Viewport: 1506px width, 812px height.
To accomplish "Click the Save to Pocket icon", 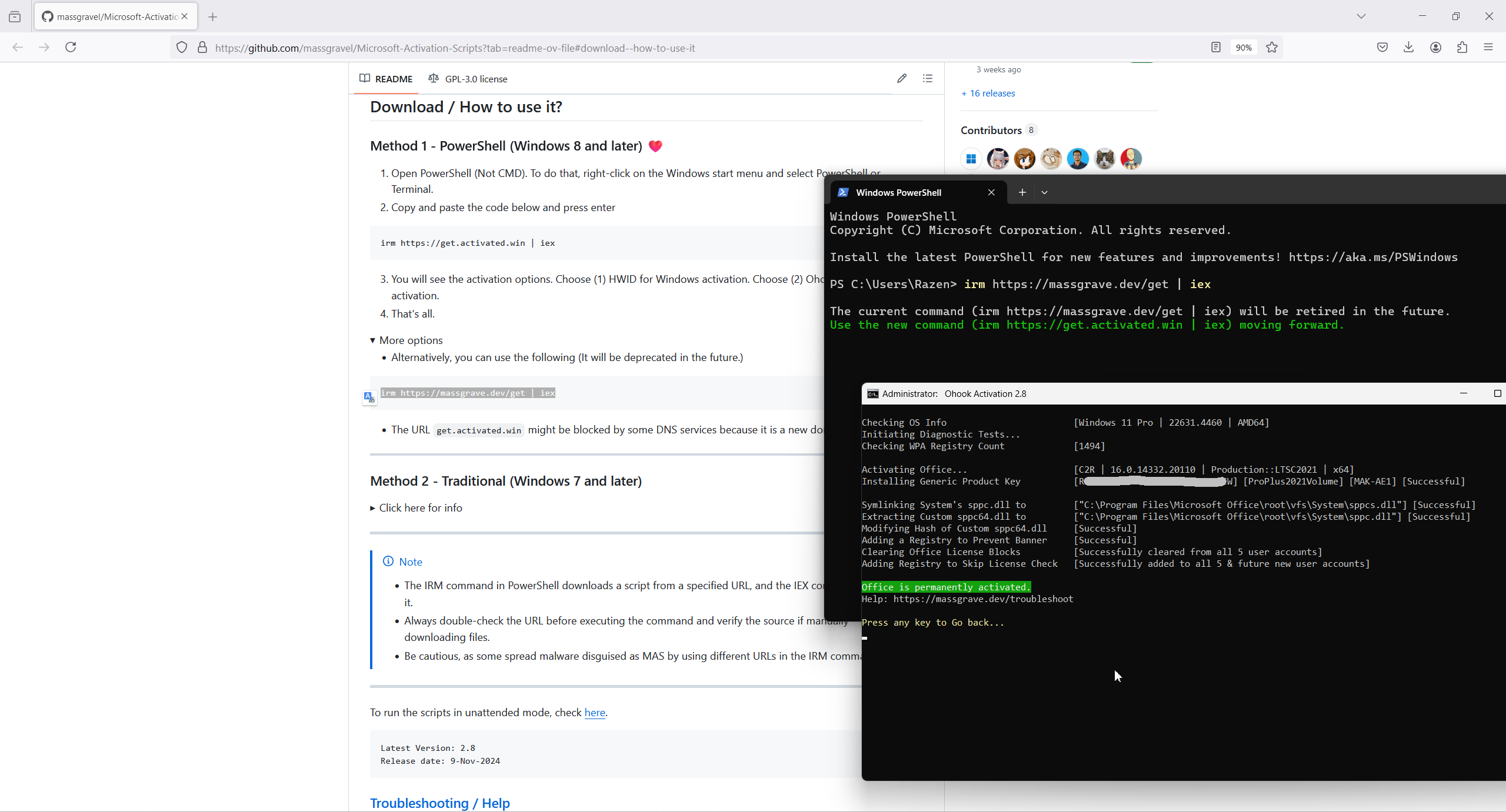I will pos(1382,47).
